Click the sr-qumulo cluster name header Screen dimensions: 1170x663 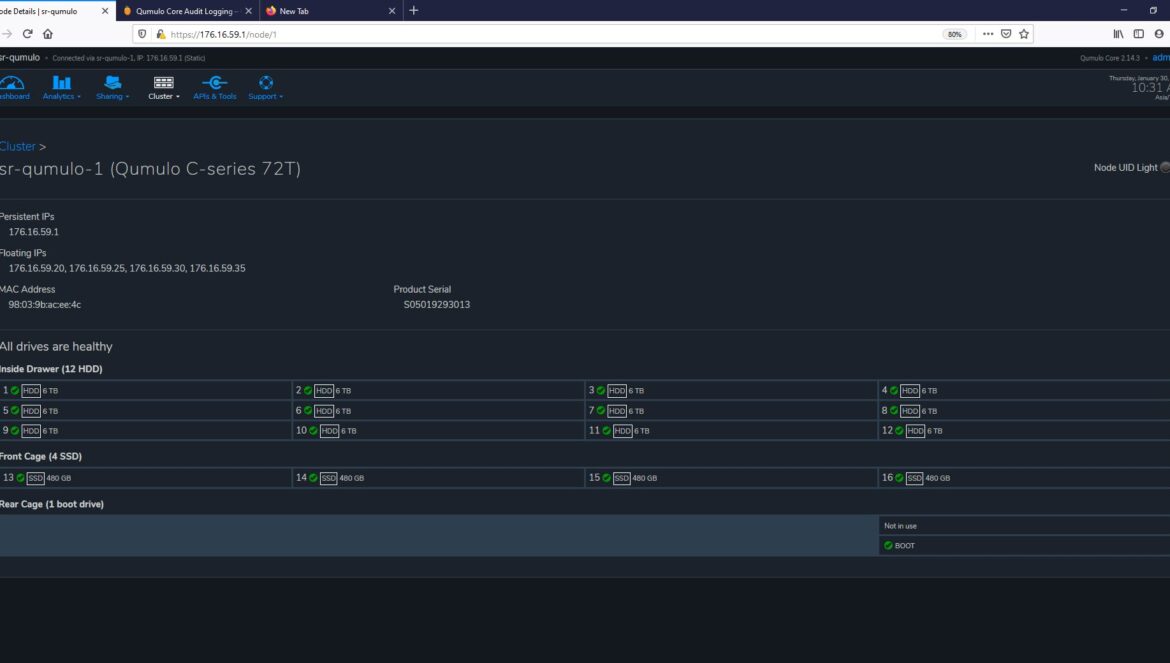tap(19, 57)
